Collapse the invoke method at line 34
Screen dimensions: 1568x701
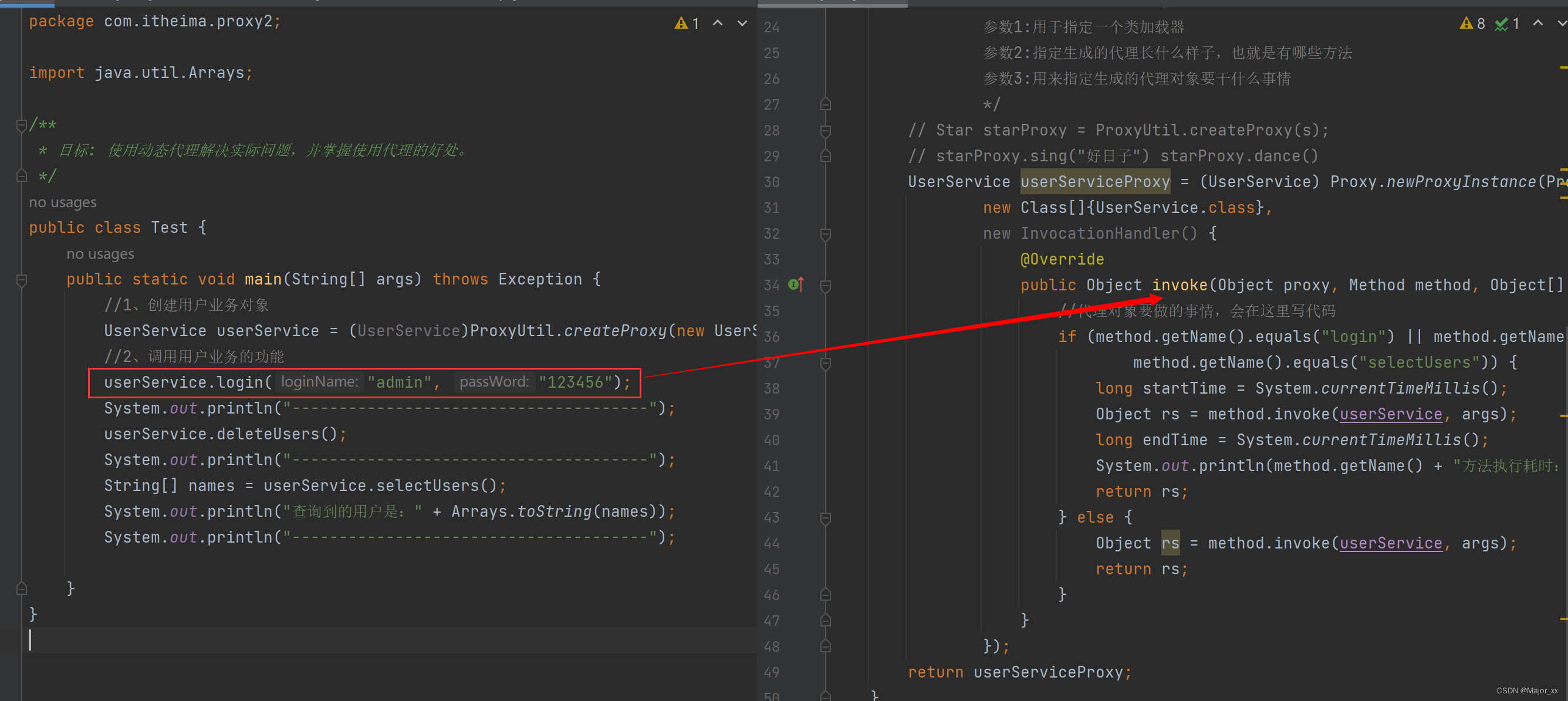tap(826, 286)
